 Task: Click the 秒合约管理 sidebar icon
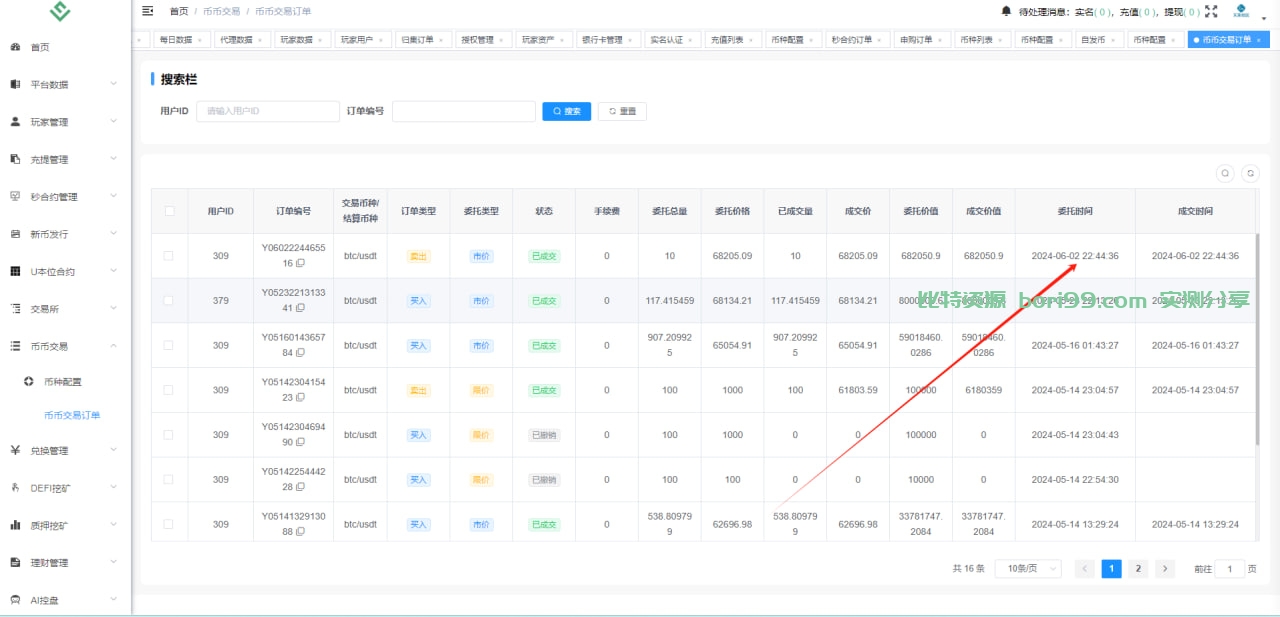click(x=15, y=197)
